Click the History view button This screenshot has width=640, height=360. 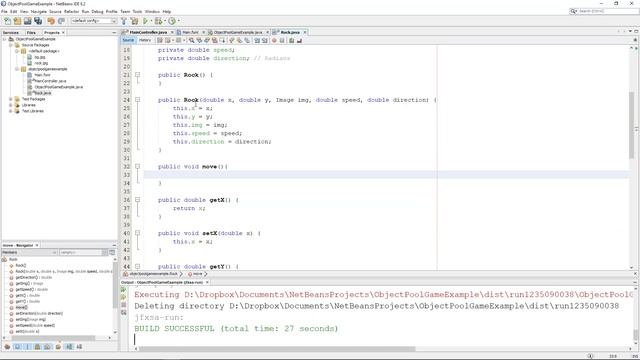145,40
